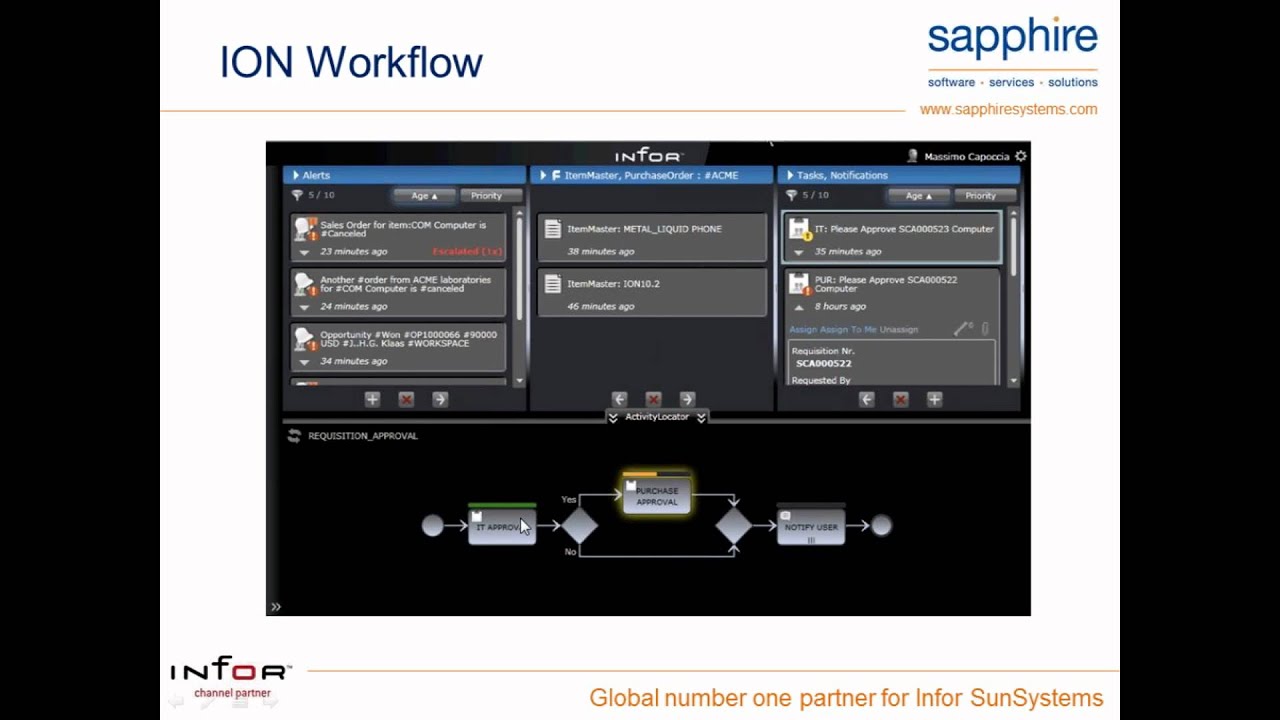The width and height of the screenshot is (1280, 720).
Task: Click the refresh icon beside REQUISITION_APPROVAL
Action: 294,436
